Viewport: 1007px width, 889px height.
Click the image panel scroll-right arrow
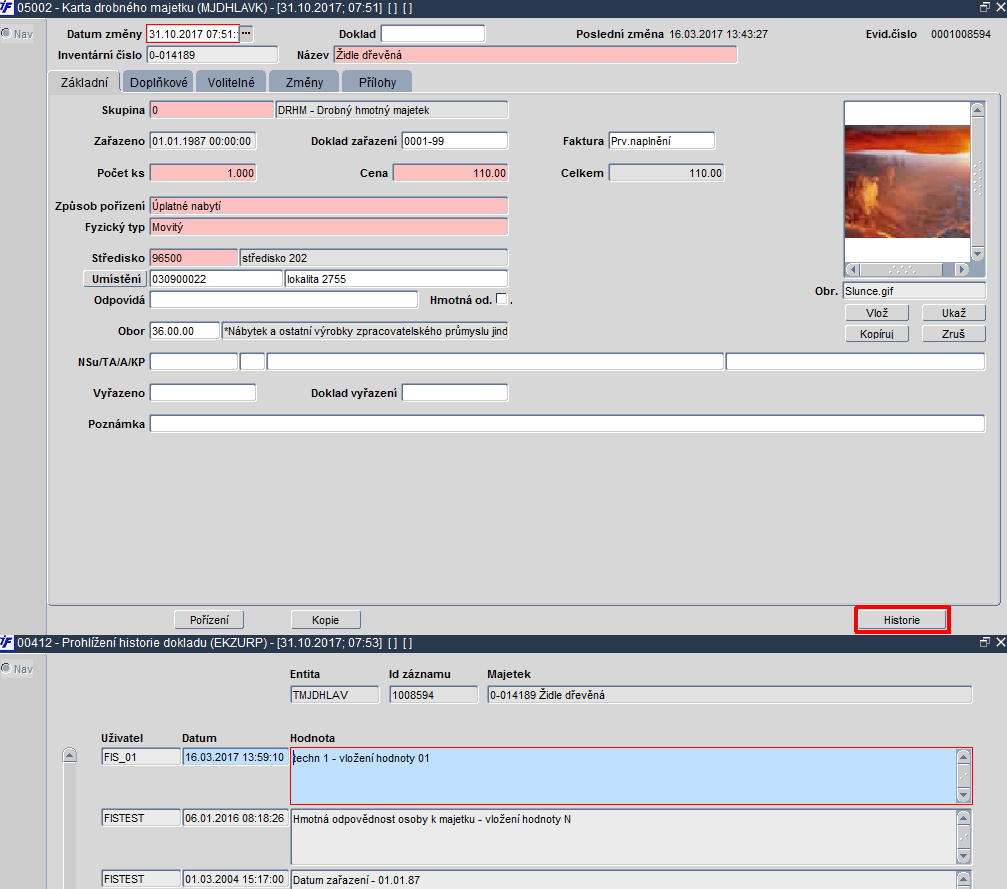961,269
